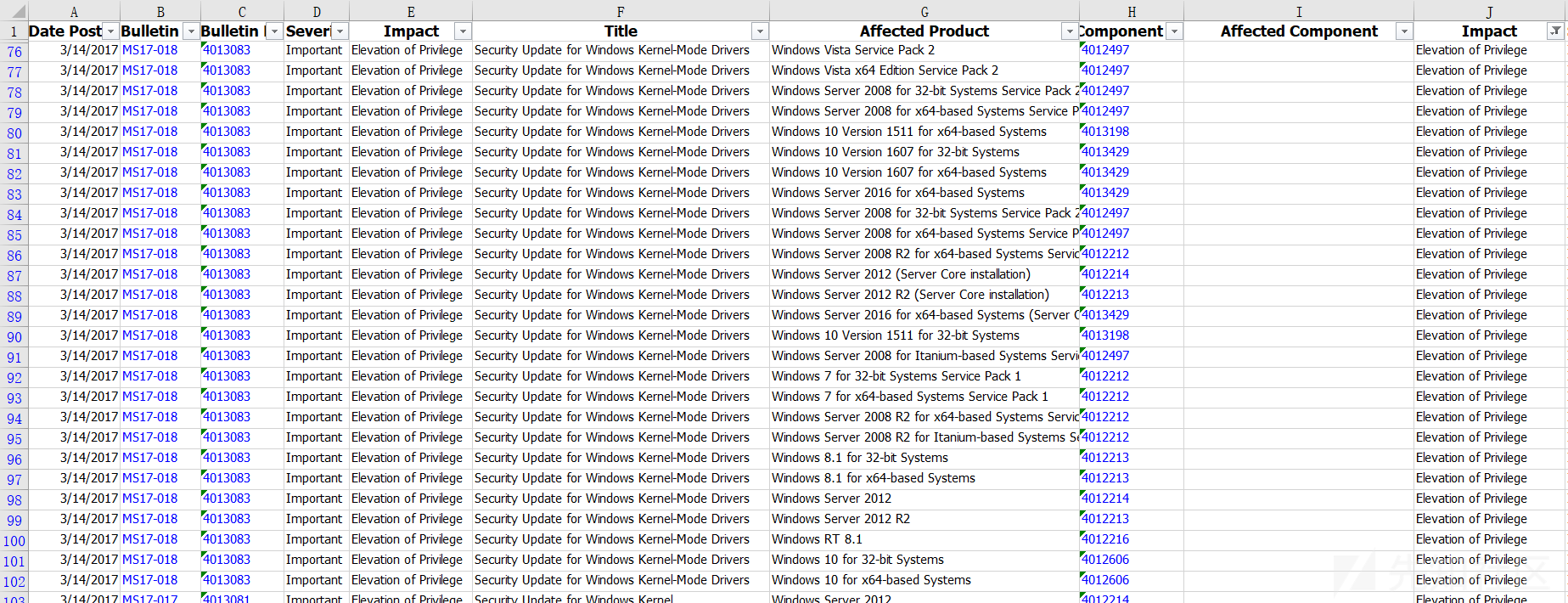Open the Bulletin Id filter dropdown in column B
Viewport: 1568px width, 603px height.
(x=191, y=31)
